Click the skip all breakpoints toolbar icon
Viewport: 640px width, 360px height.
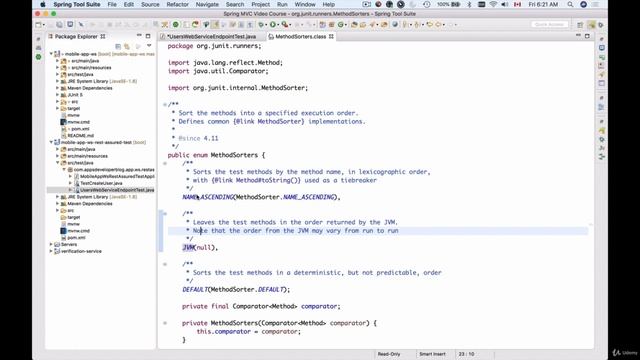(81, 25)
